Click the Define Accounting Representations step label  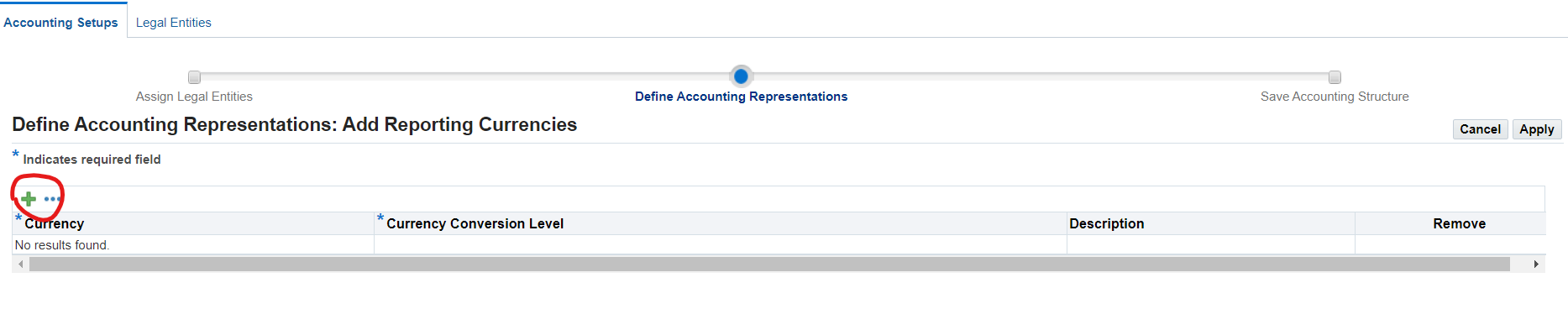[x=741, y=97]
